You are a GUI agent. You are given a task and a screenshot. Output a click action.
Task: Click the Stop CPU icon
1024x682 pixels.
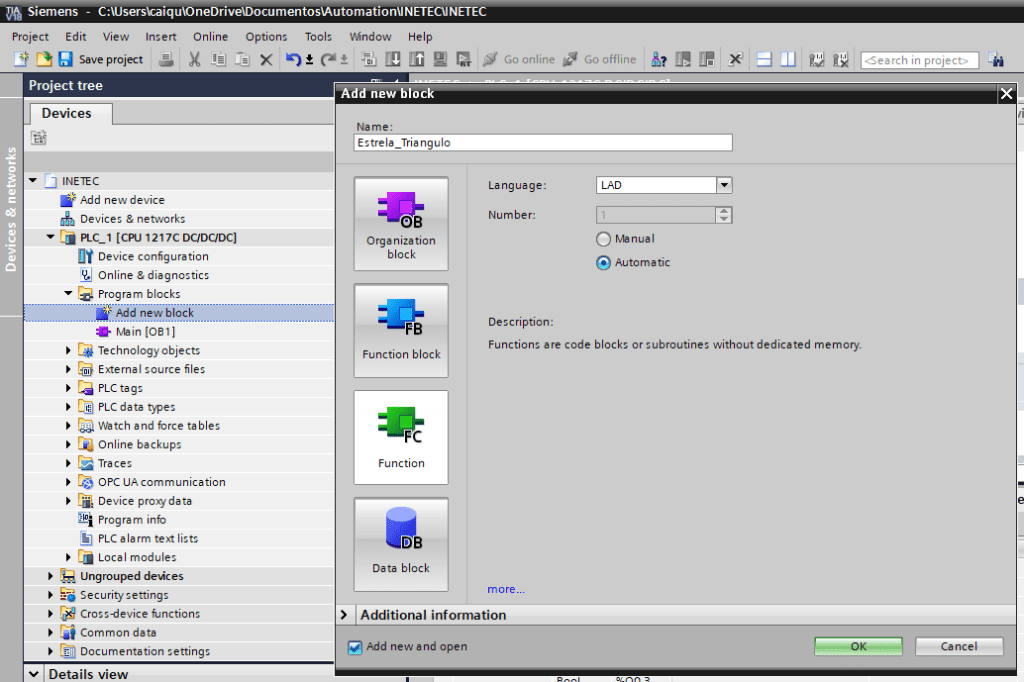pyautogui.click(x=707, y=59)
